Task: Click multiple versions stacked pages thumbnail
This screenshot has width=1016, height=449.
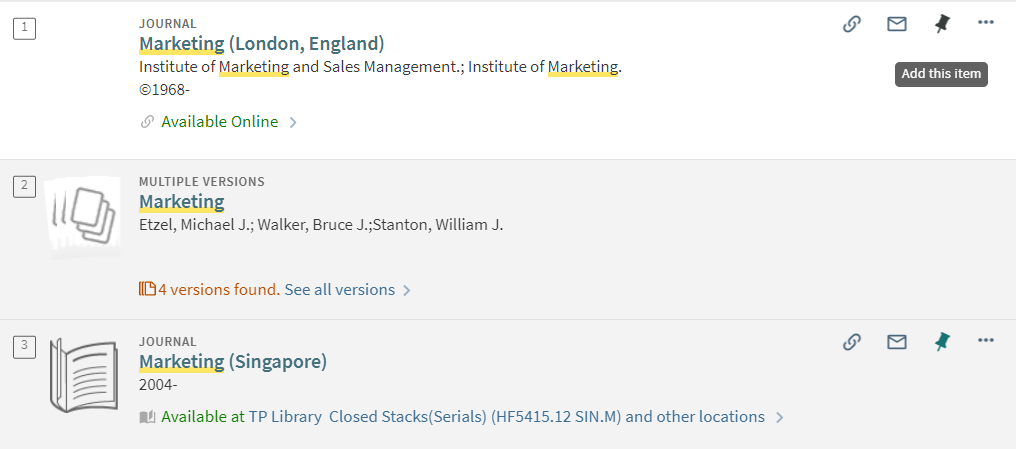Action: 82,218
